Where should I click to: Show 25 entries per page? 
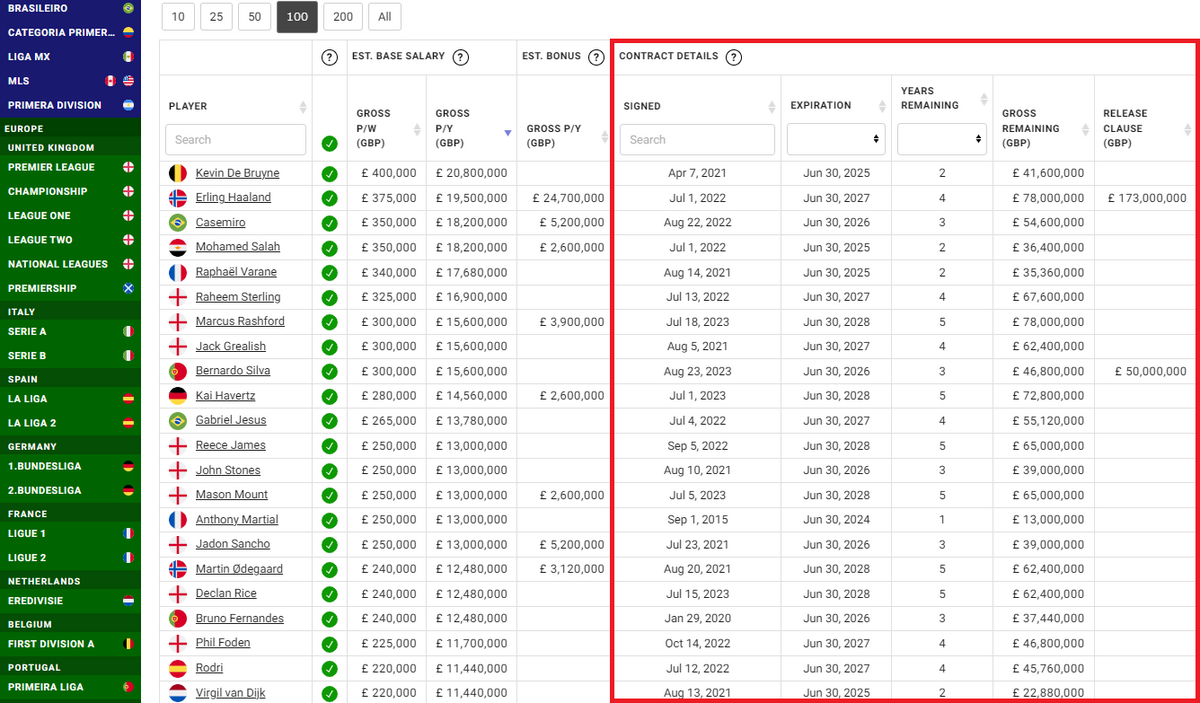pyautogui.click(x=216, y=17)
